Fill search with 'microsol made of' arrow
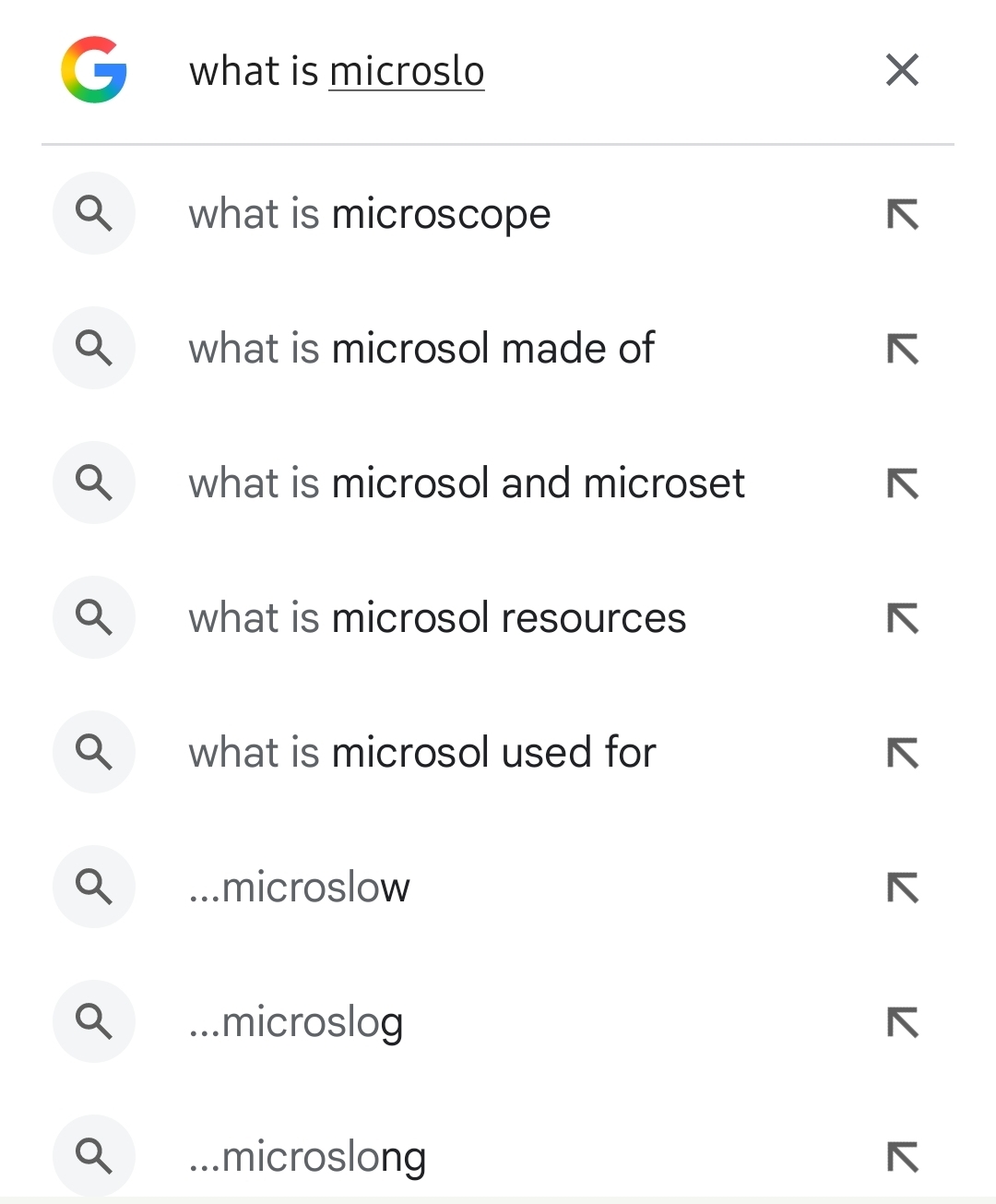Screen dimensions: 996x1204 902,349
